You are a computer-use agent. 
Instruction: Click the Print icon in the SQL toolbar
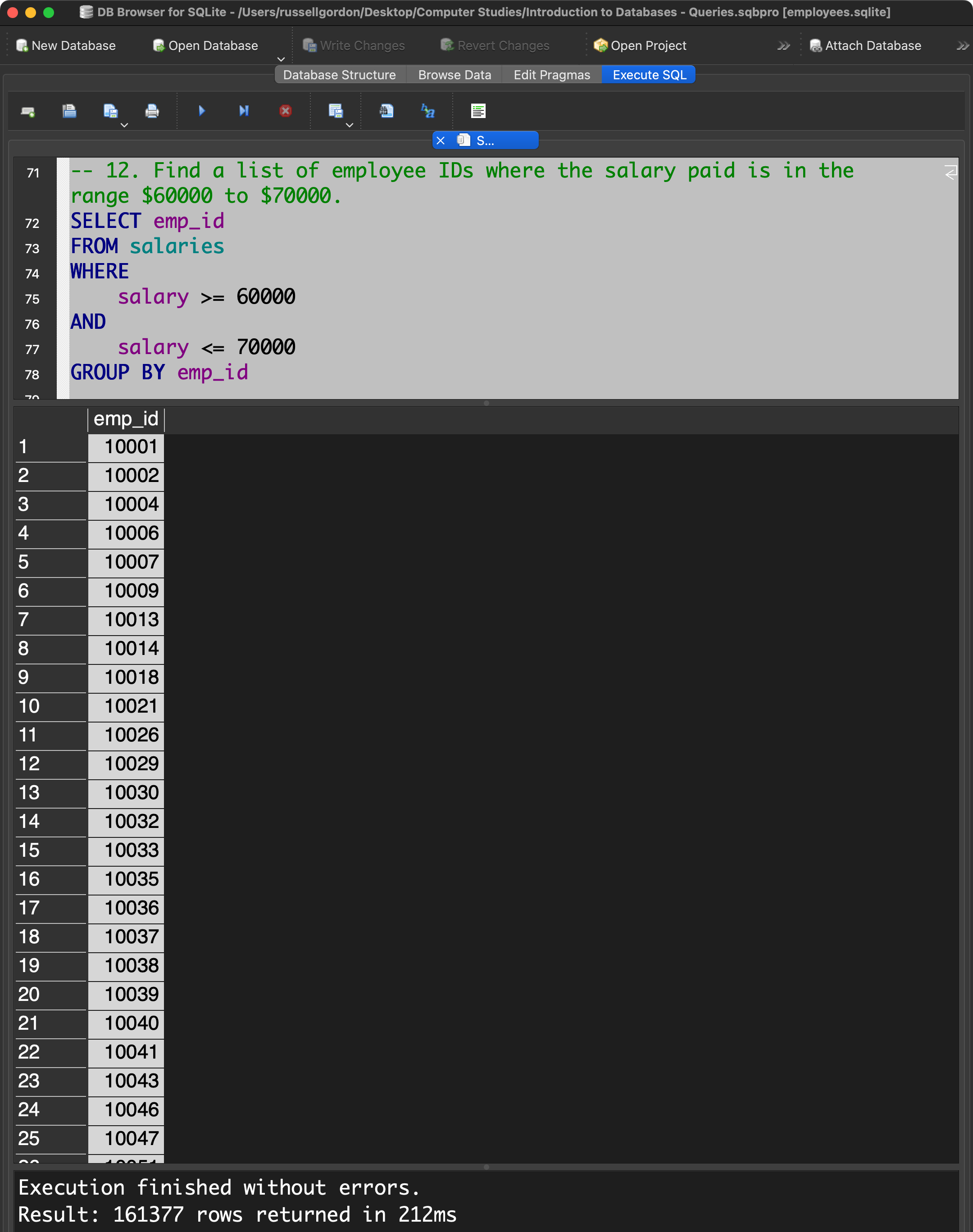pyautogui.click(x=151, y=111)
